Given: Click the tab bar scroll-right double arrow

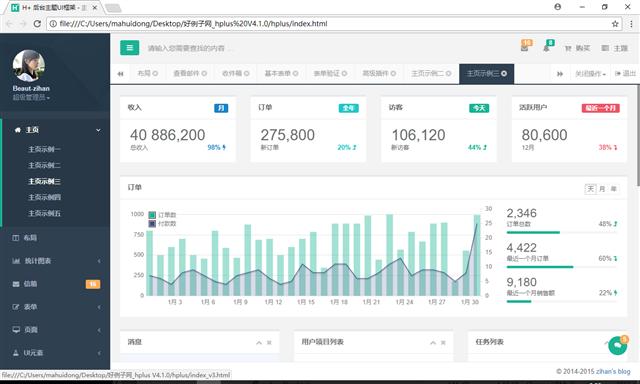Looking at the screenshot, I should pos(560,74).
